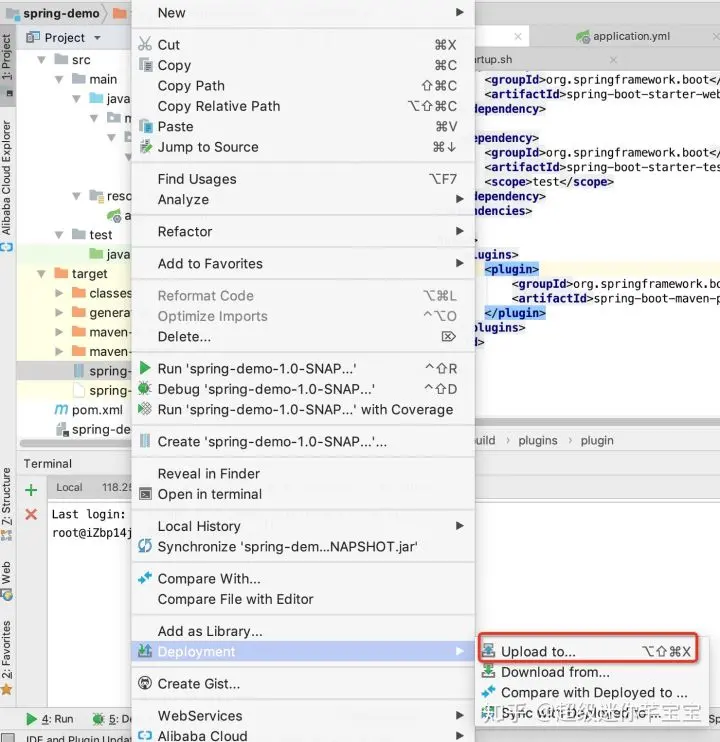Switch to application.yml editor tab
The height and width of the screenshot is (742, 720).
click(631, 36)
